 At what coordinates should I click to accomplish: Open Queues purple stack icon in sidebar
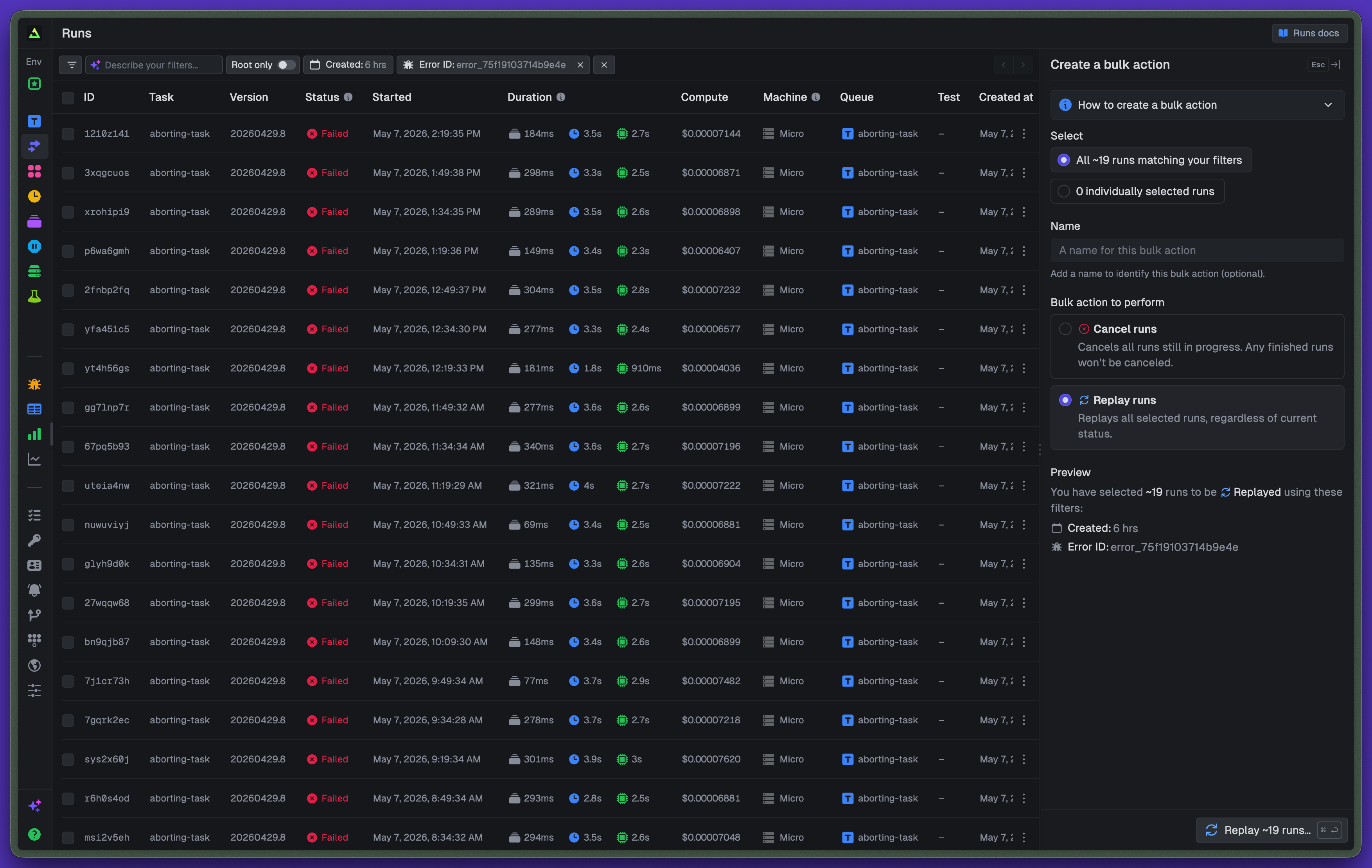point(34,222)
